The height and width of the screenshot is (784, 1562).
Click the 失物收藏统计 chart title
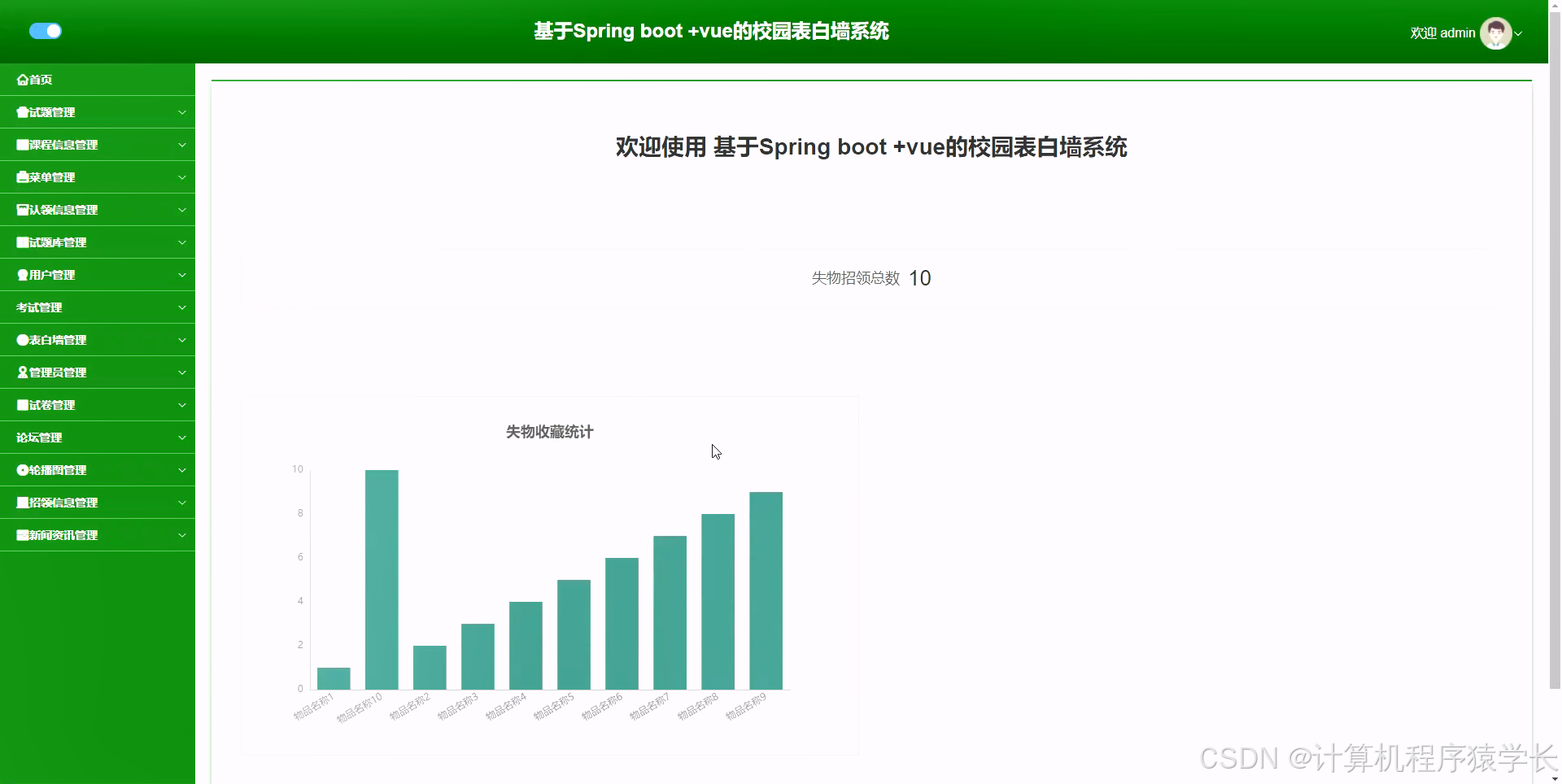click(550, 432)
